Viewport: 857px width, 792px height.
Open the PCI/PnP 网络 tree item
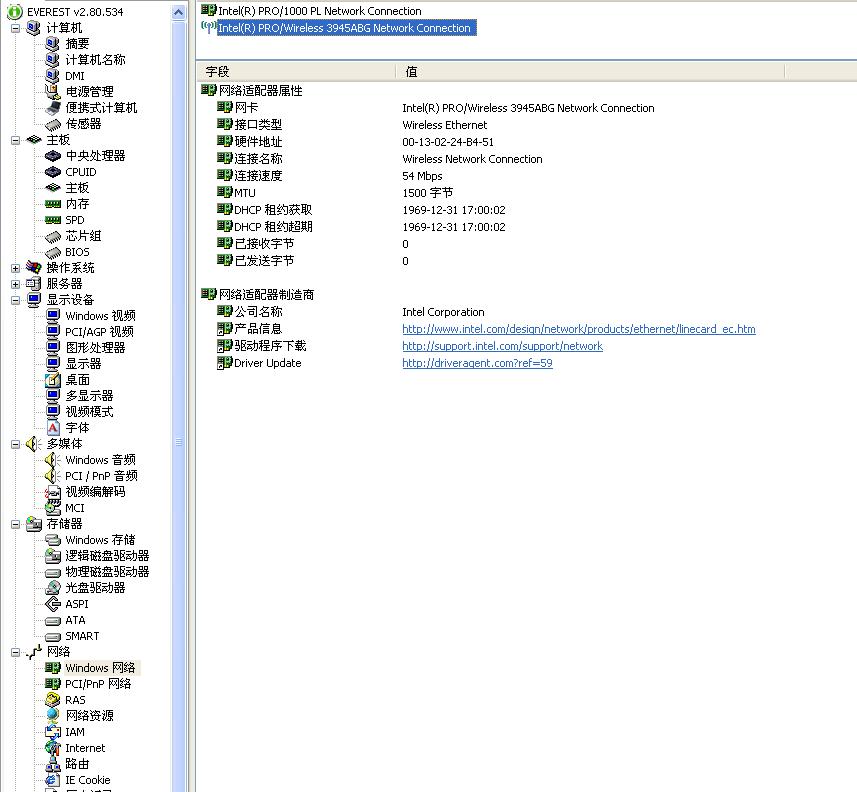tap(98, 684)
